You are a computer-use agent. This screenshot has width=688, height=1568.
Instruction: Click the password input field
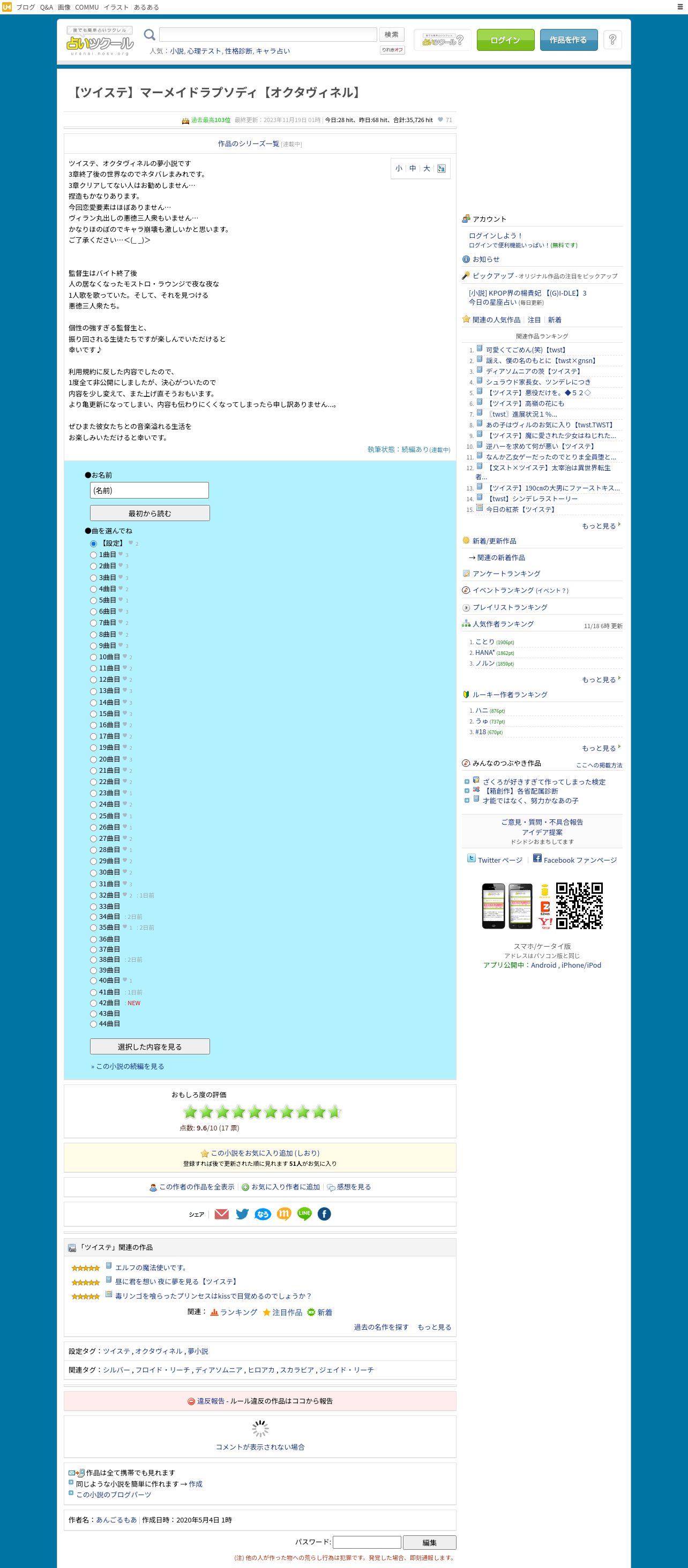[x=367, y=1542]
